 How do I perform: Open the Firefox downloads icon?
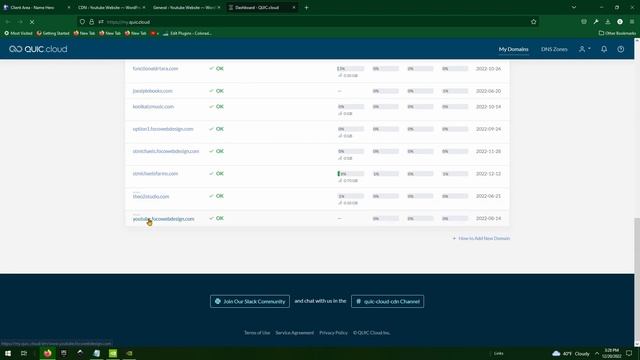608,22
